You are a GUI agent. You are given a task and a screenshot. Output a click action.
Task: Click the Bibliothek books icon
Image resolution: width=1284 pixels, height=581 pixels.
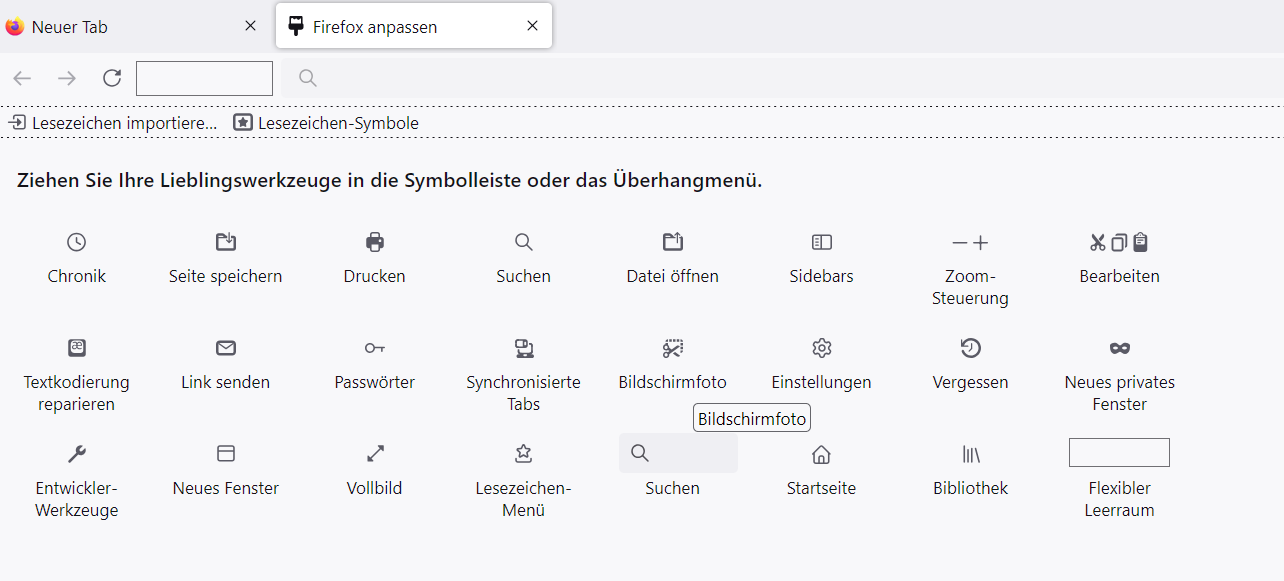pyautogui.click(x=970, y=455)
